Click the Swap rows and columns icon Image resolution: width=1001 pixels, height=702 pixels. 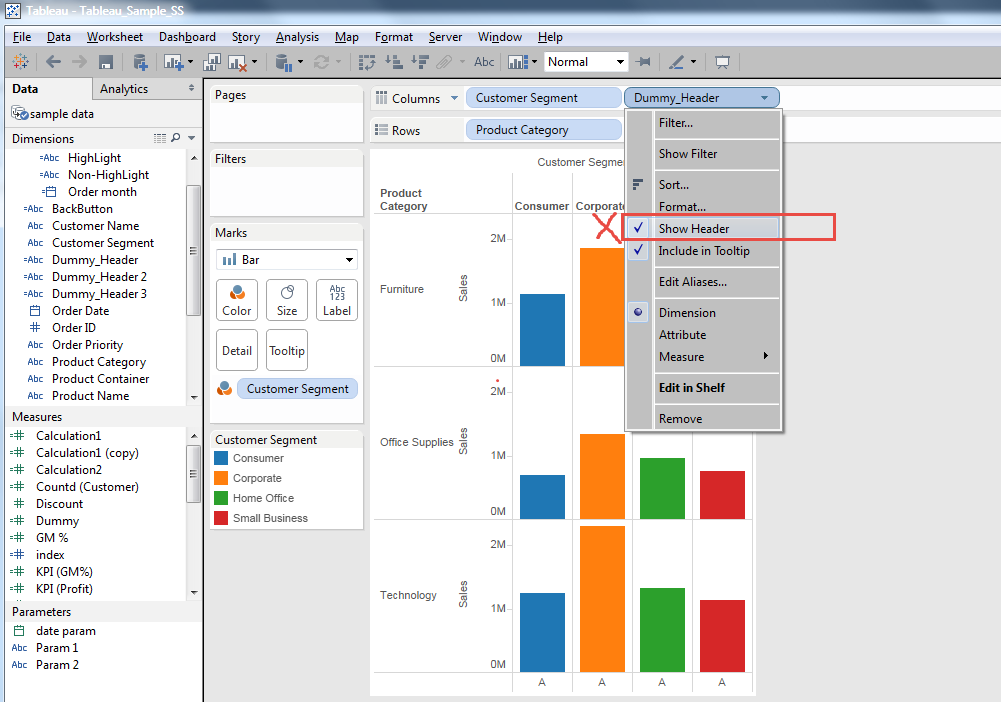tap(367, 62)
